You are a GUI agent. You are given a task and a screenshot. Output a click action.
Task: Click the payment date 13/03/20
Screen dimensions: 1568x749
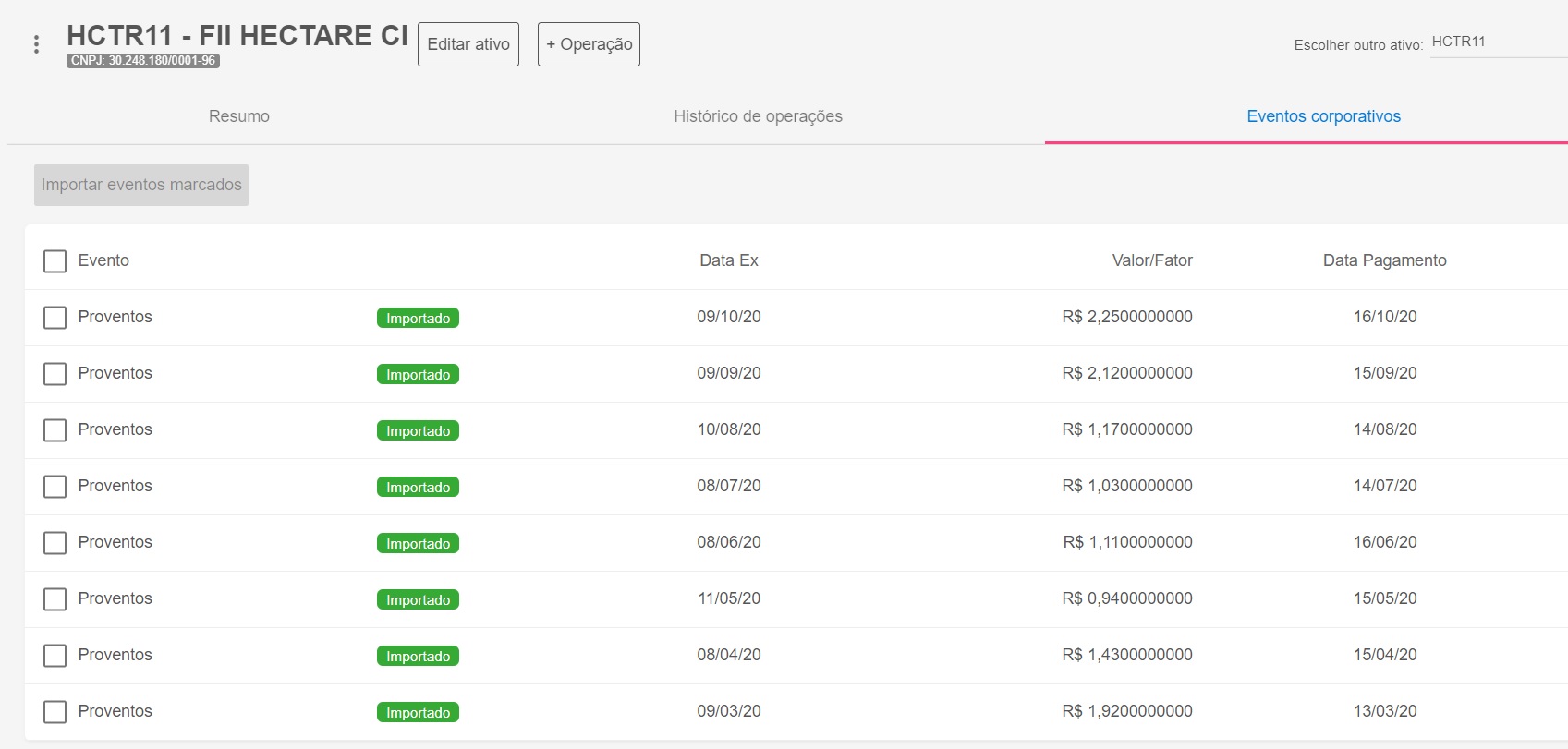click(x=1385, y=711)
